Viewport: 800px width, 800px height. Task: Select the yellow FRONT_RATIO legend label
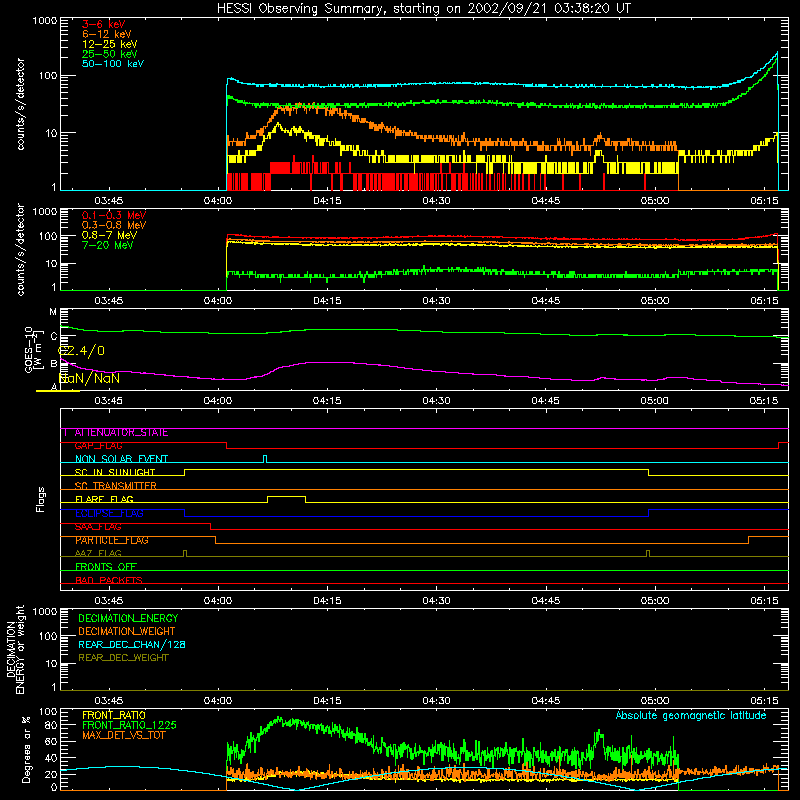pyautogui.click(x=114, y=715)
